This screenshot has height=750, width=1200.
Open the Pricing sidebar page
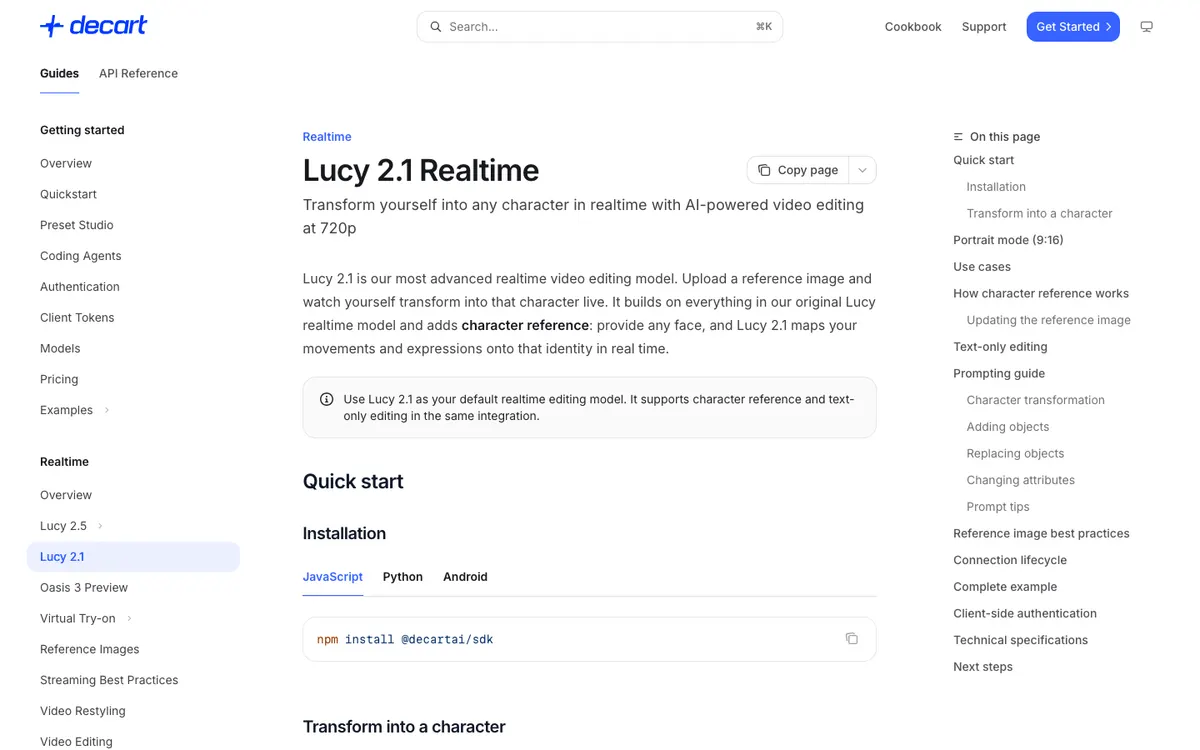pos(59,380)
